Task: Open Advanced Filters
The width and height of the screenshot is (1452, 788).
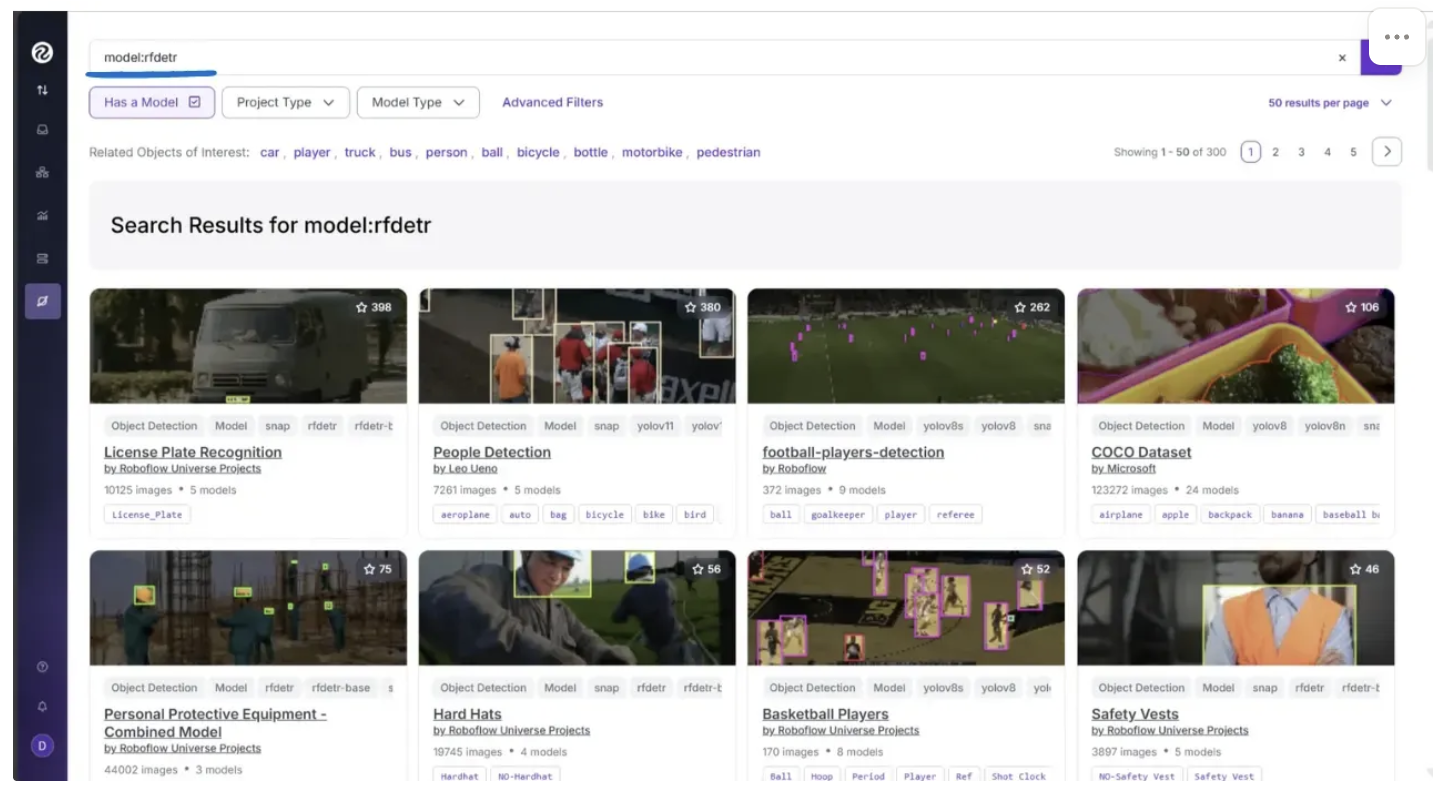Action: point(552,102)
